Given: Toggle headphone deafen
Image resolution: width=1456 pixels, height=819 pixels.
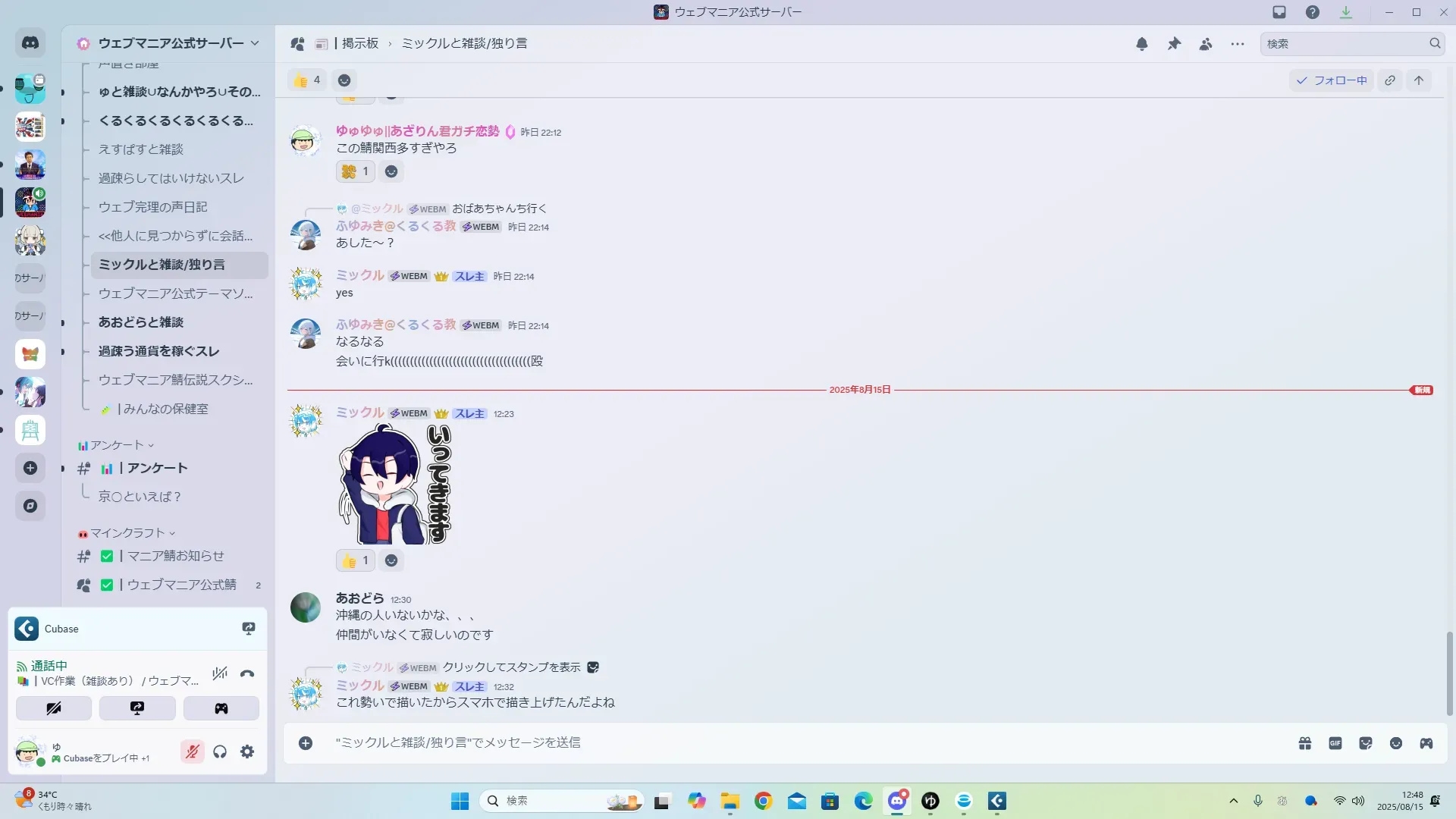Looking at the screenshot, I should tap(220, 752).
